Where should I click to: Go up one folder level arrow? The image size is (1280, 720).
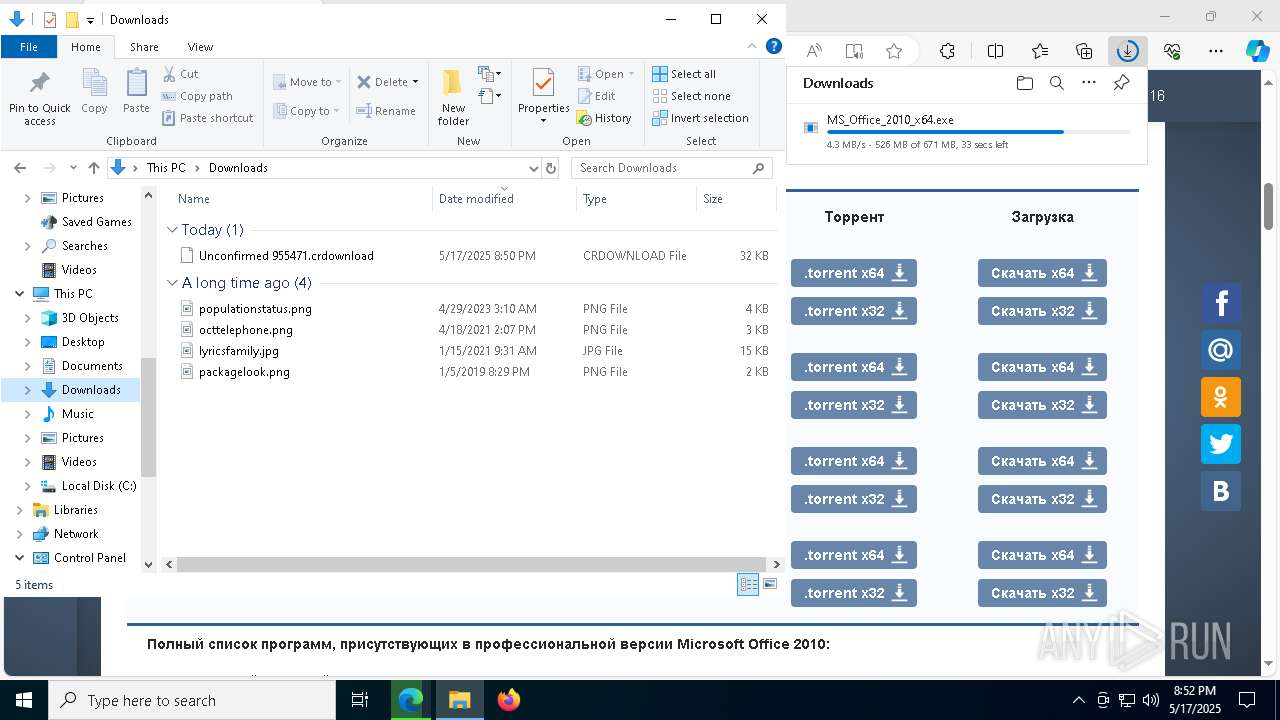[93, 168]
